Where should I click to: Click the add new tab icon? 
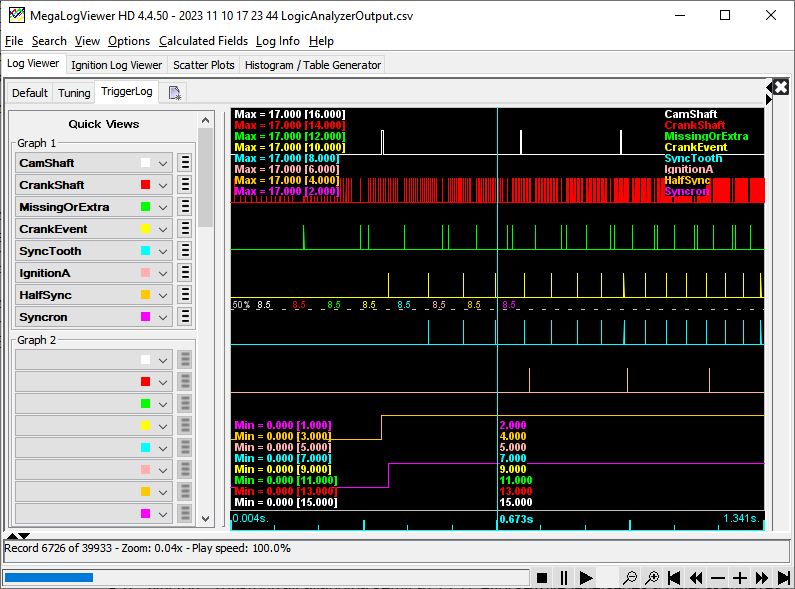pyautogui.click(x=175, y=93)
